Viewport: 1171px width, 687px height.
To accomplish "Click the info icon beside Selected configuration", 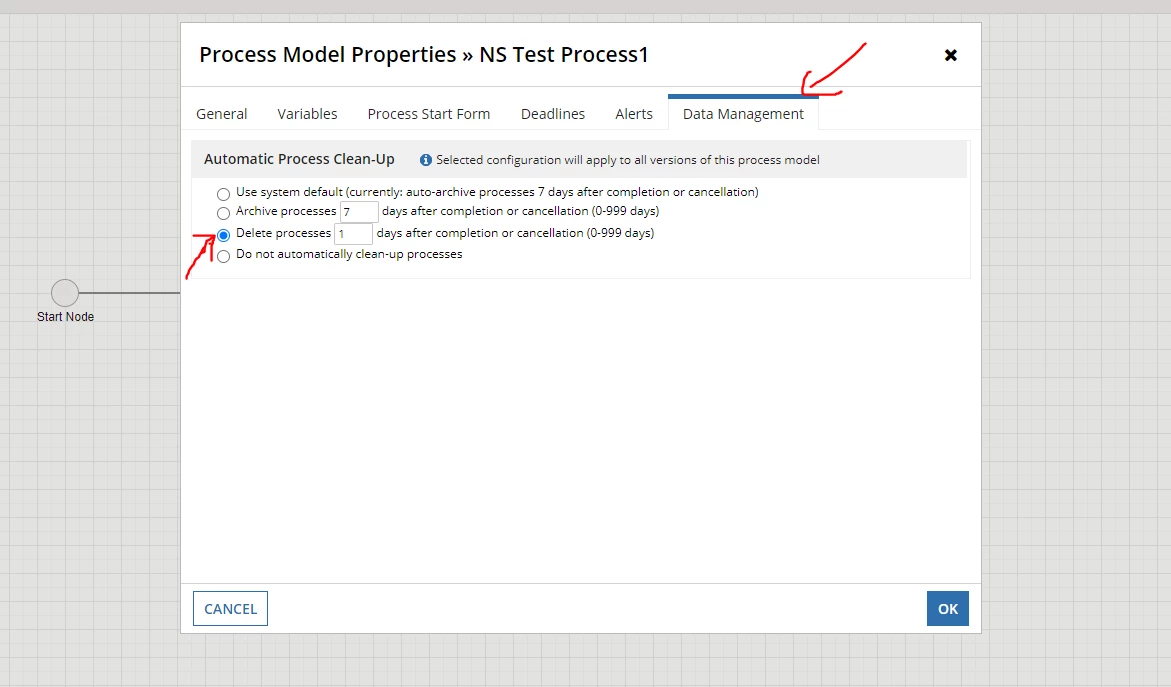I will (426, 160).
